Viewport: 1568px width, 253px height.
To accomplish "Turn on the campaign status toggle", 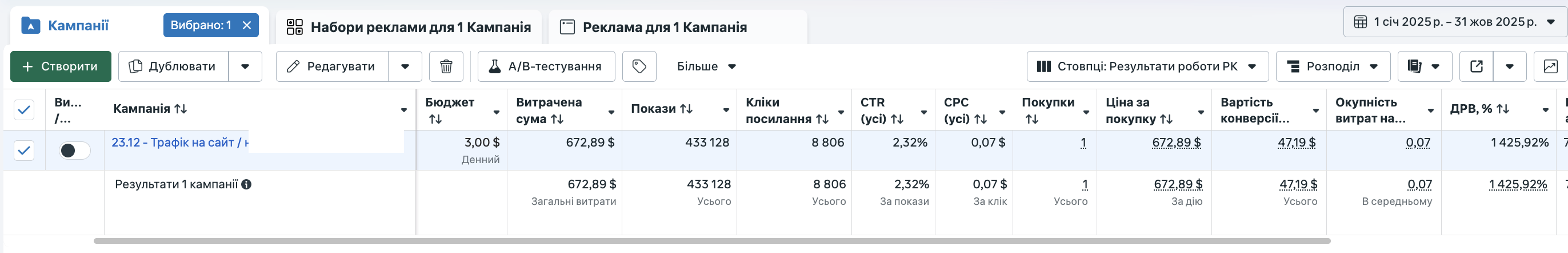I will click(x=74, y=151).
